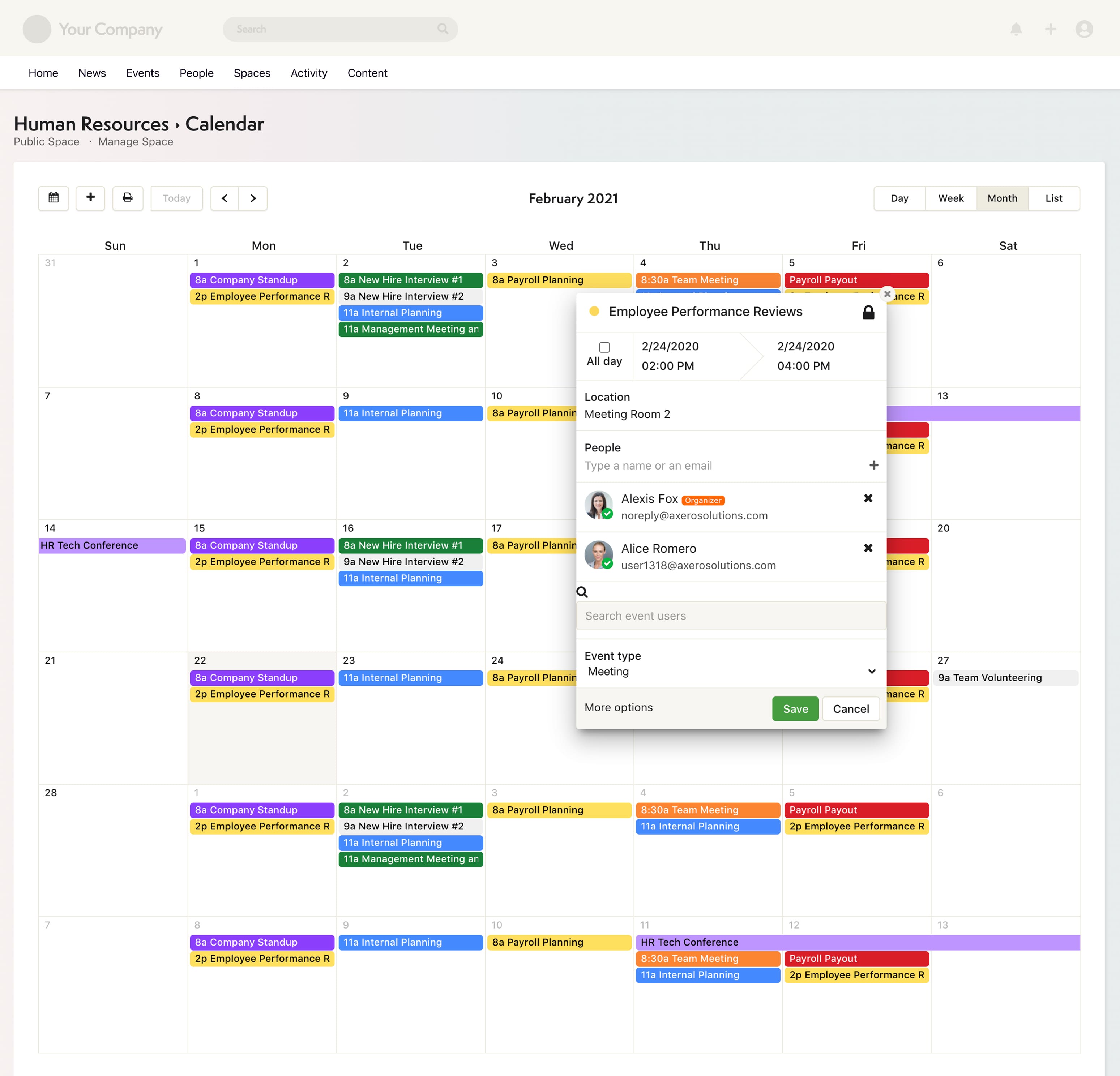Screen dimensions: 1120x1076
Task: Switch to Week view
Action: 950,198
